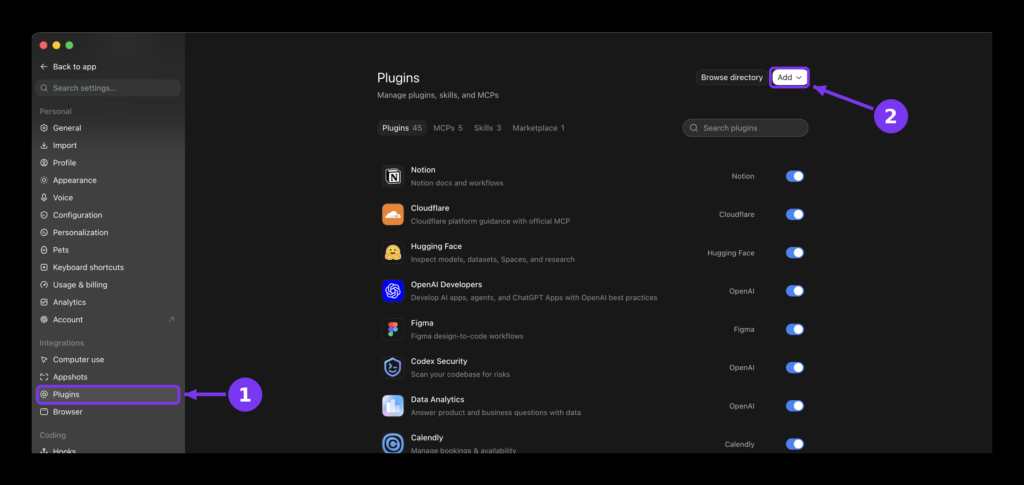
Task: Toggle the Codex Security plugin
Action: (x=794, y=368)
